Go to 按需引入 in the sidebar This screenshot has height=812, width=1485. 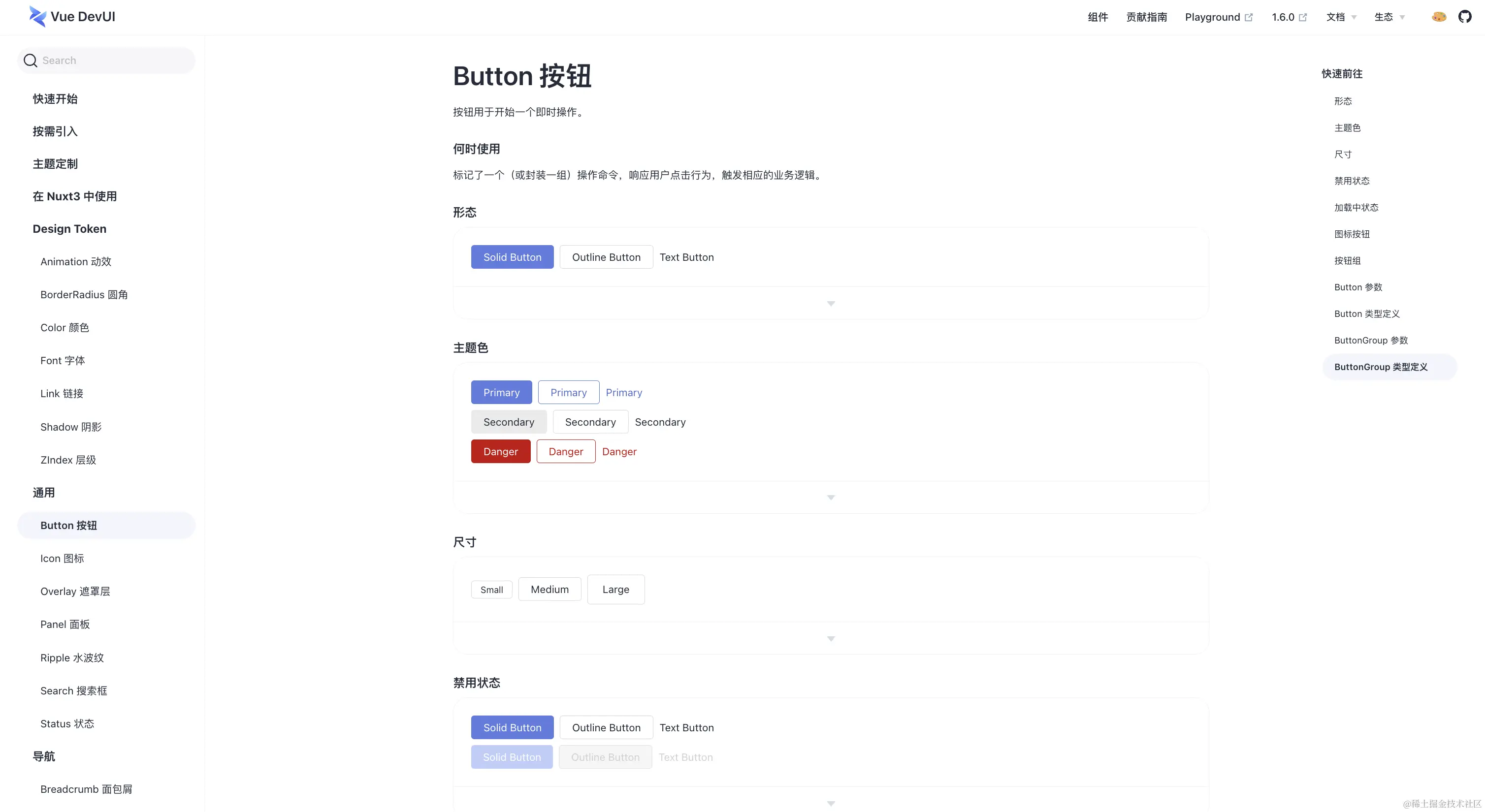55,131
